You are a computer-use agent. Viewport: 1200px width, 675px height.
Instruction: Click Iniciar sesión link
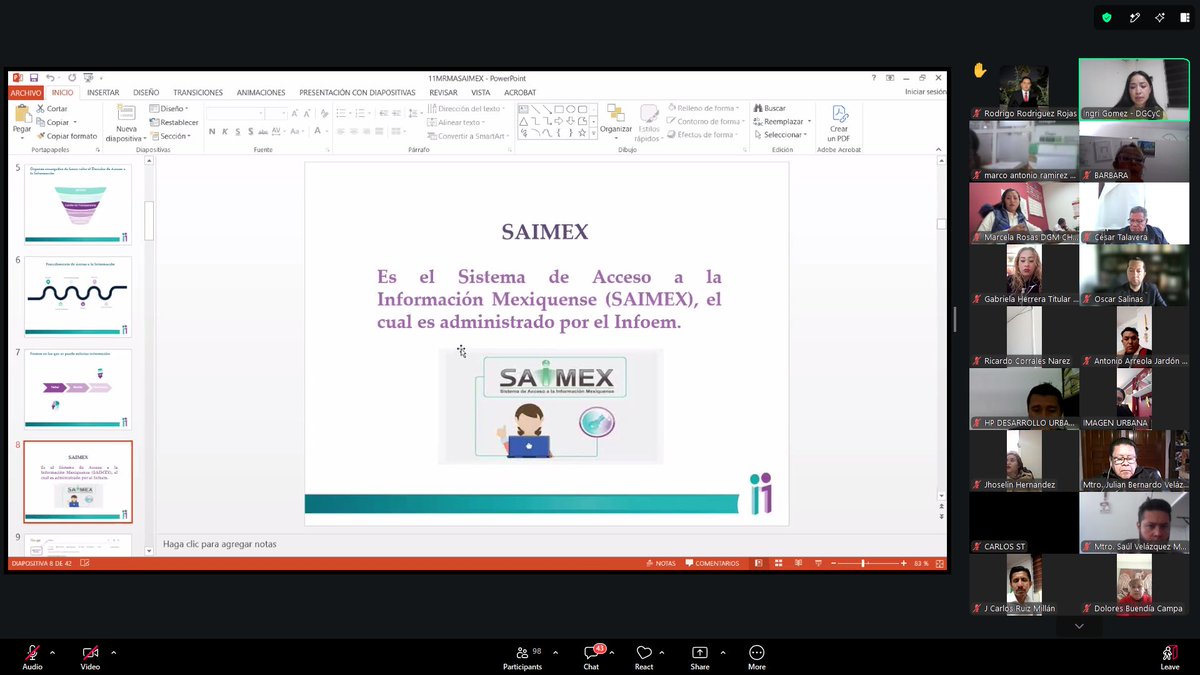pos(925,92)
